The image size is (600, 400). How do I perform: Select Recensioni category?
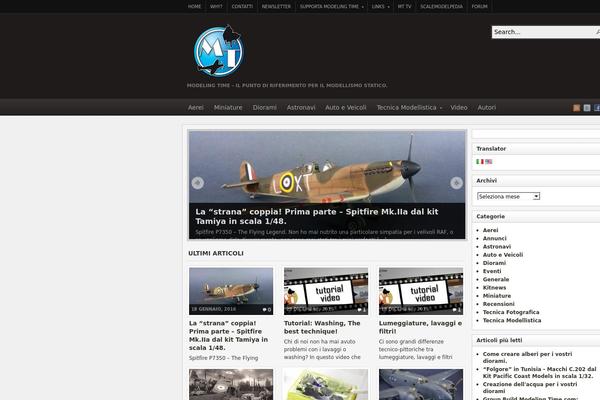(x=498, y=304)
